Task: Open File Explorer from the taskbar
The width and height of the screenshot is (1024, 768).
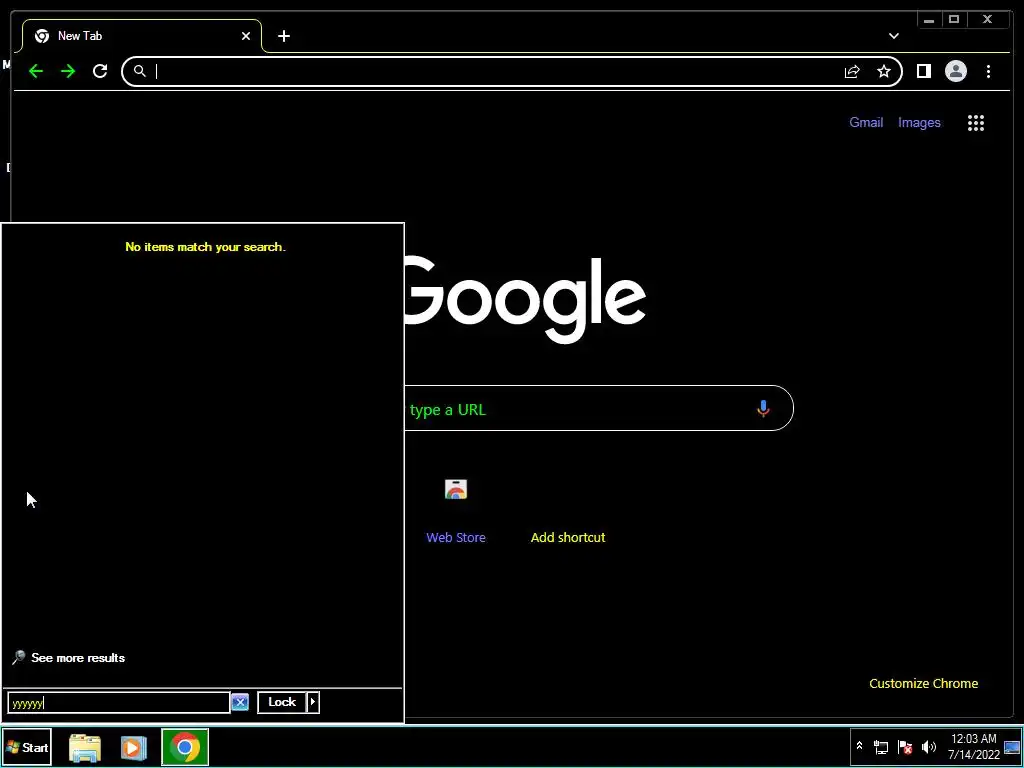Action: click(x=85, y=748)
